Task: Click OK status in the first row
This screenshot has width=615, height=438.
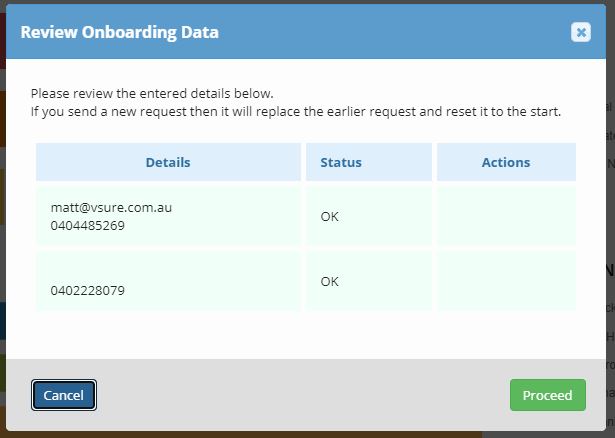Action: [330, 216]
